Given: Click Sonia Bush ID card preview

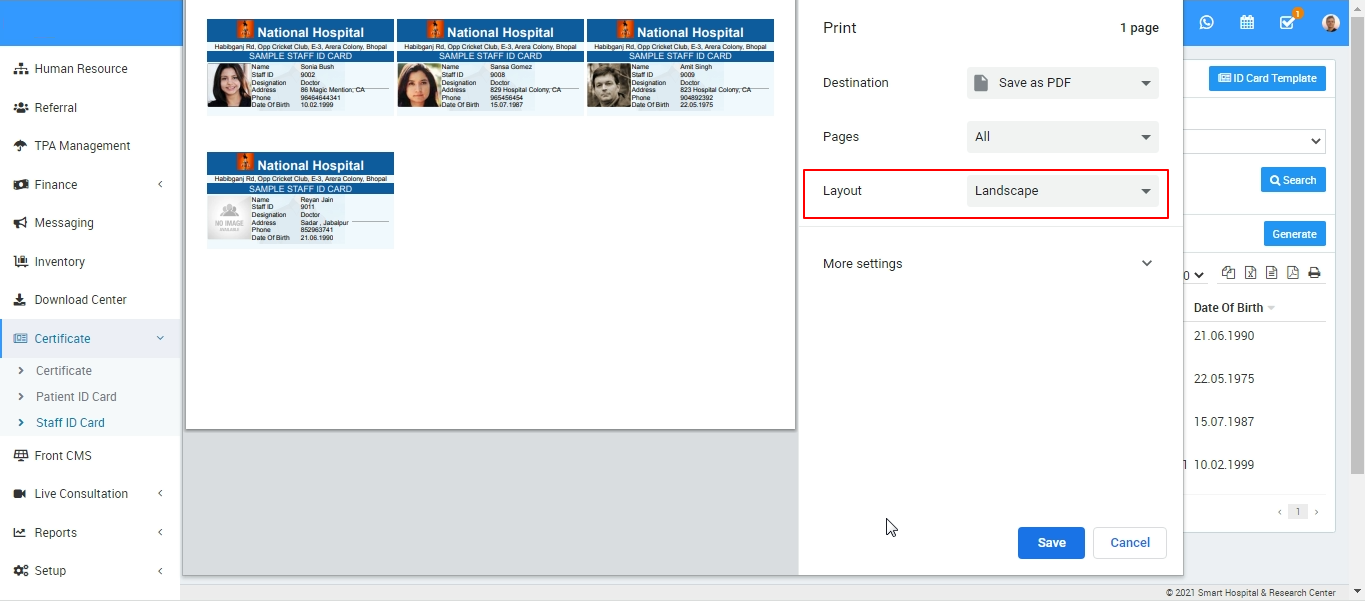Looking at the screenshot, I should tap(300, 68).
